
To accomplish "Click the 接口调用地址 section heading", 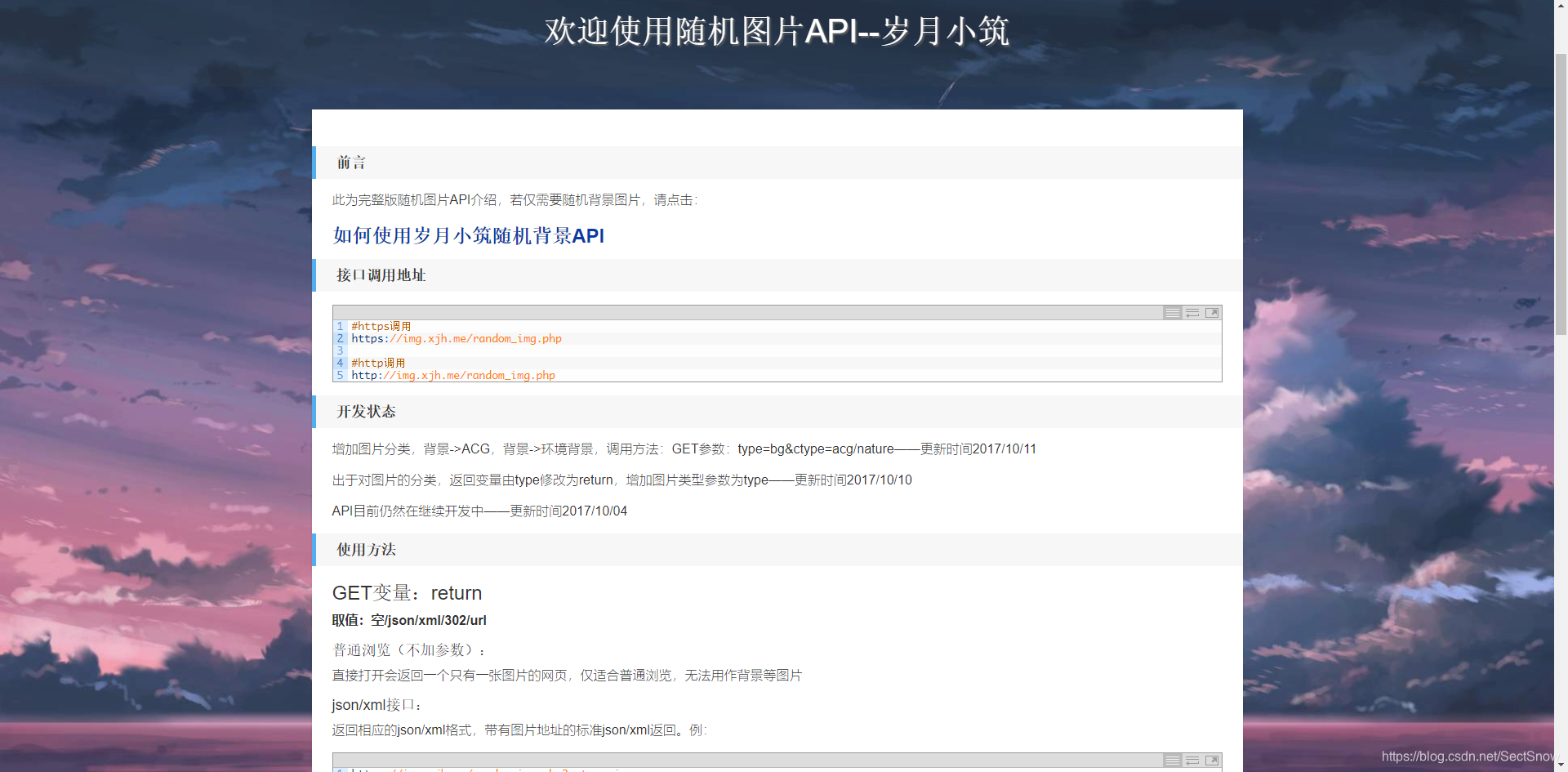I will (381, 275).
